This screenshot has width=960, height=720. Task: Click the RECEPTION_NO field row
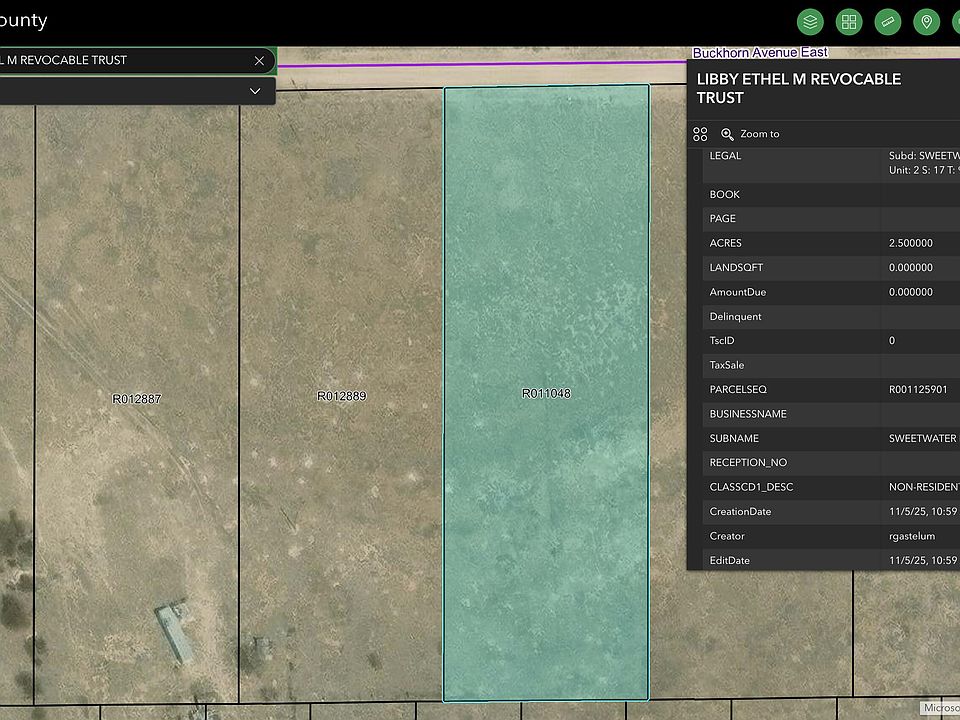pyautogui.click(x=831, y=463)
